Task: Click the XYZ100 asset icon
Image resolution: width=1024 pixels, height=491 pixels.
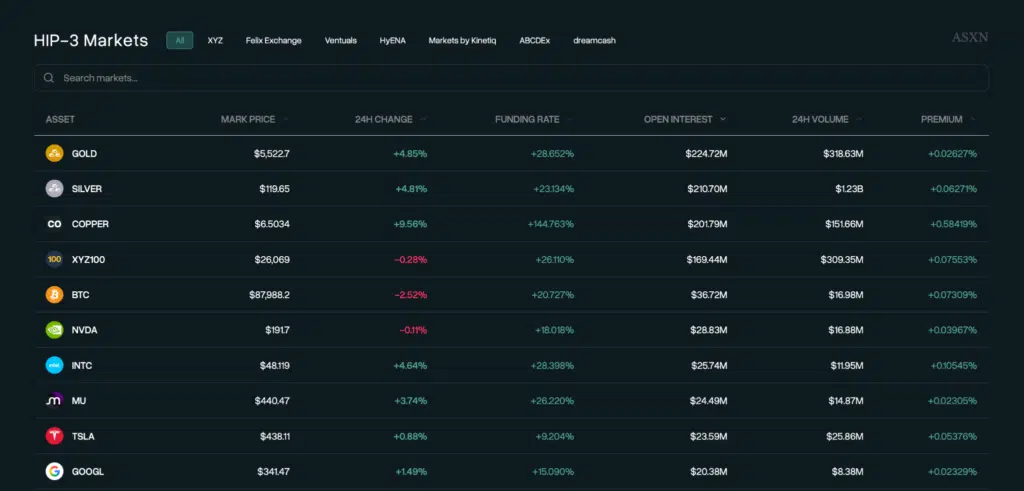Action: click(54, 260)
